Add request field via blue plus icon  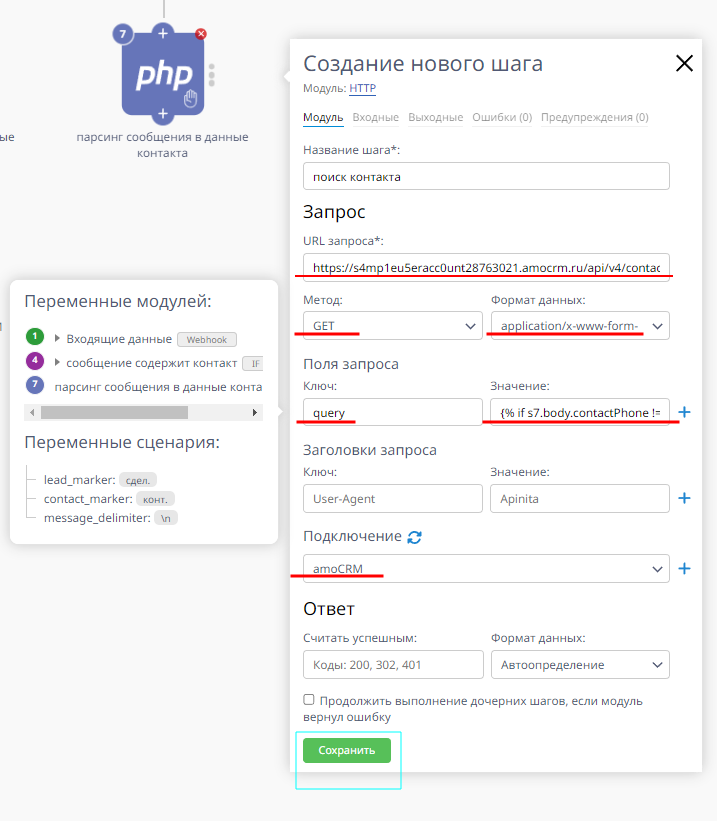pos(683,410)
